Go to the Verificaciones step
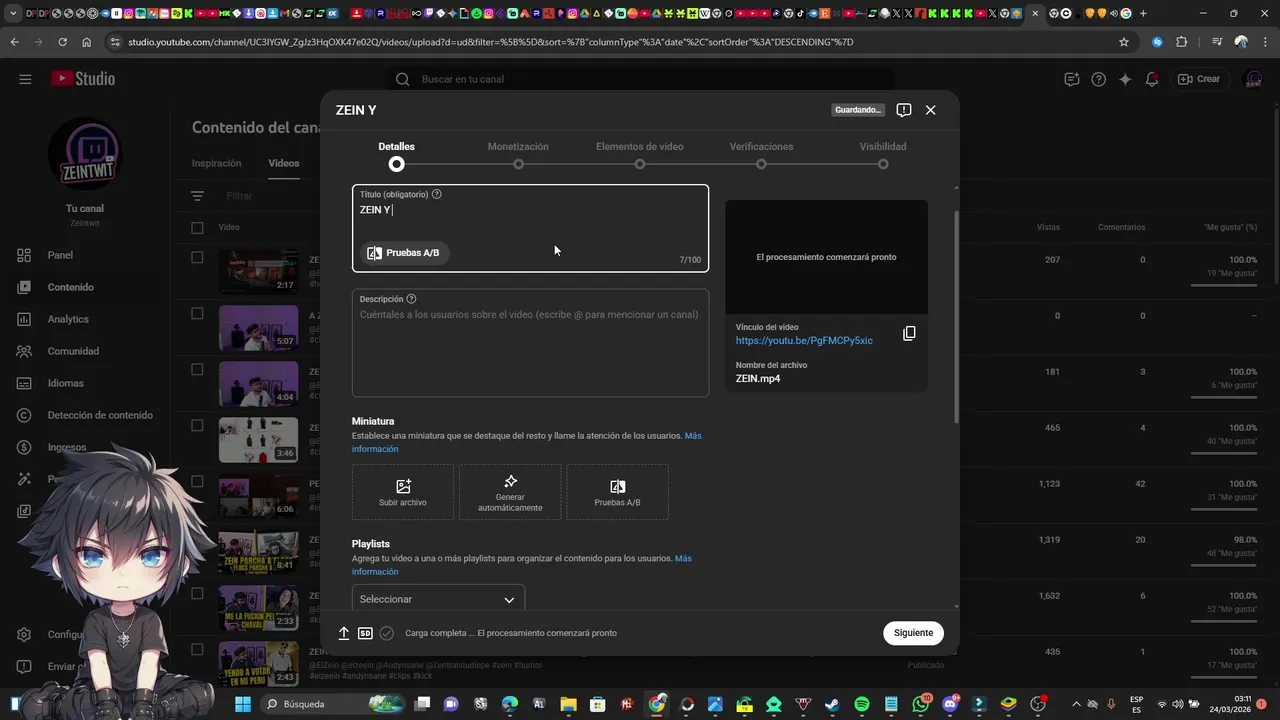Screen dimensions: 1280x720 [x=761, y=154]
